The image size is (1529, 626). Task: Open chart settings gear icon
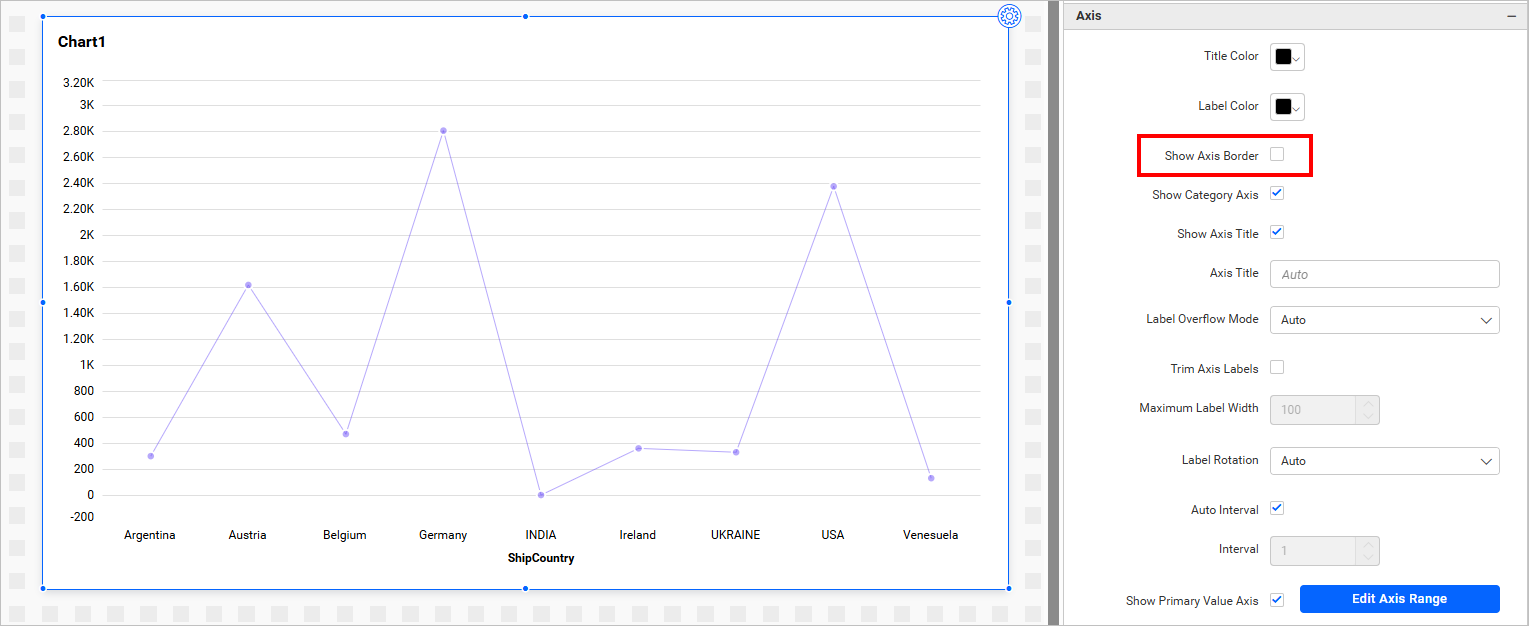coord(1009,16)
